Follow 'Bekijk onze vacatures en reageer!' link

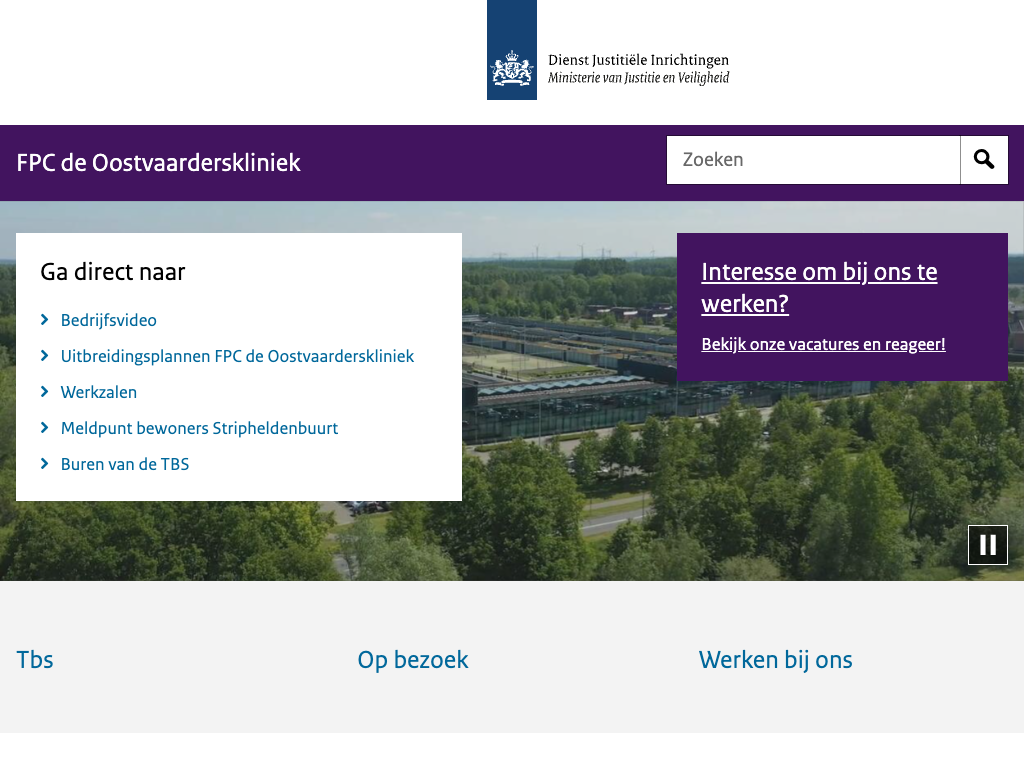(x=823, y=345)
